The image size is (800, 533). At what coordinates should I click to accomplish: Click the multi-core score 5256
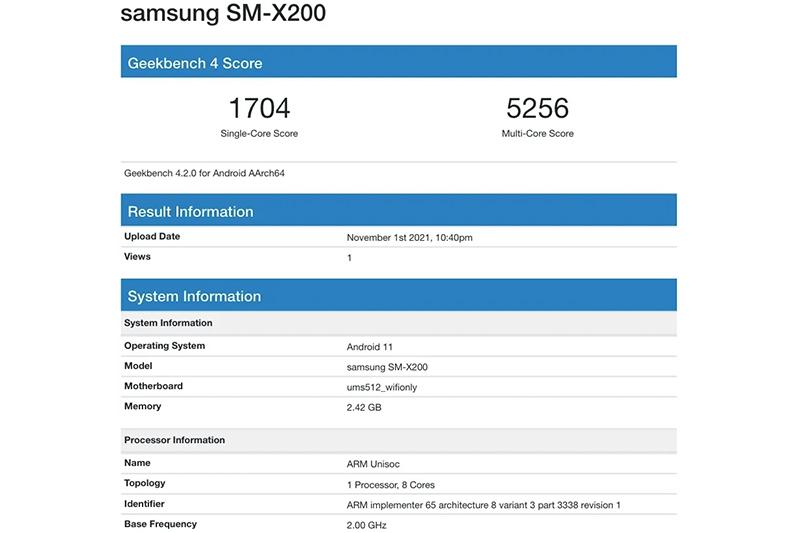[x=537, y=108]
